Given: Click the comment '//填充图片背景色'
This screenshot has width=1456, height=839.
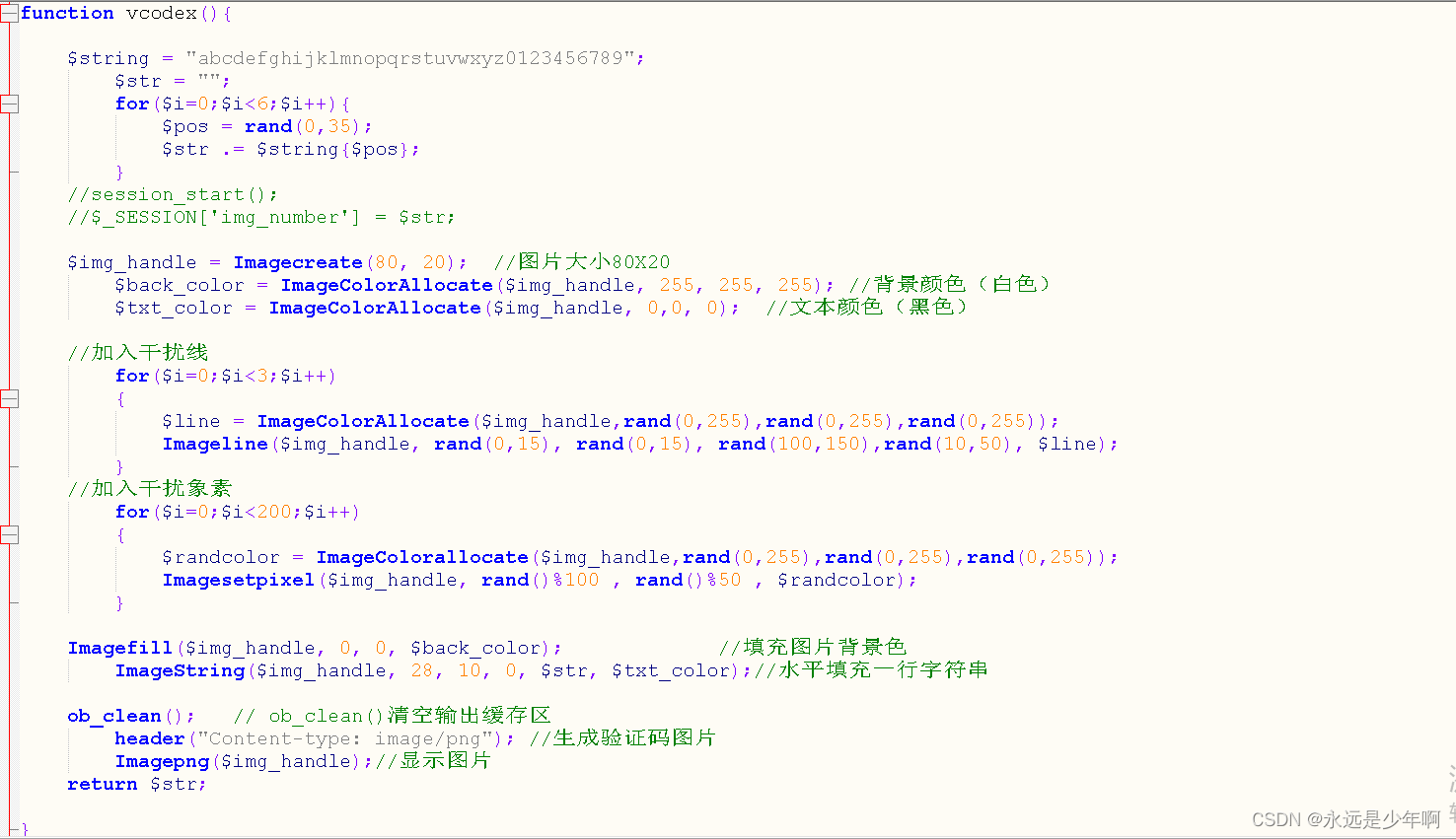Looking at the screenshot, I should click(813, 647).
